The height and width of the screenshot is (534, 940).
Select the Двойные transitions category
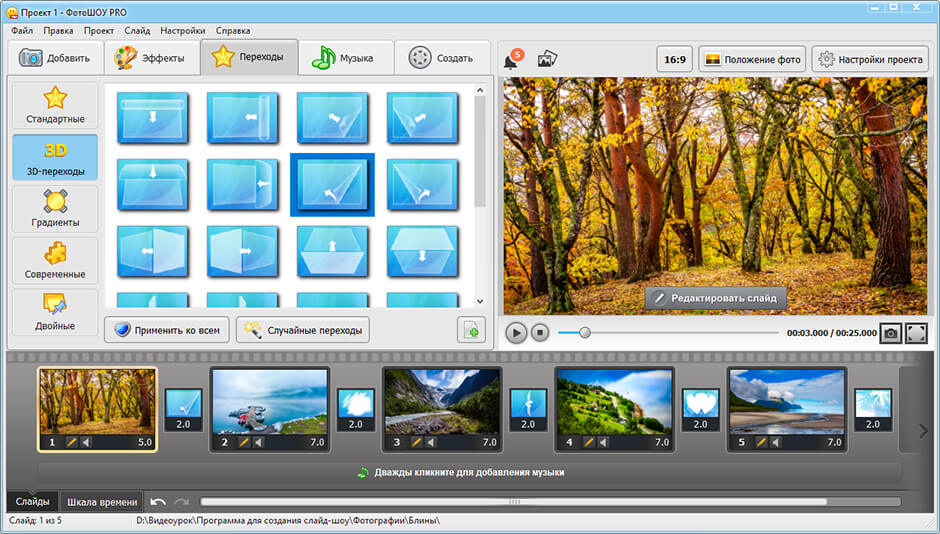pyautogui.click(x=55, y=312)
